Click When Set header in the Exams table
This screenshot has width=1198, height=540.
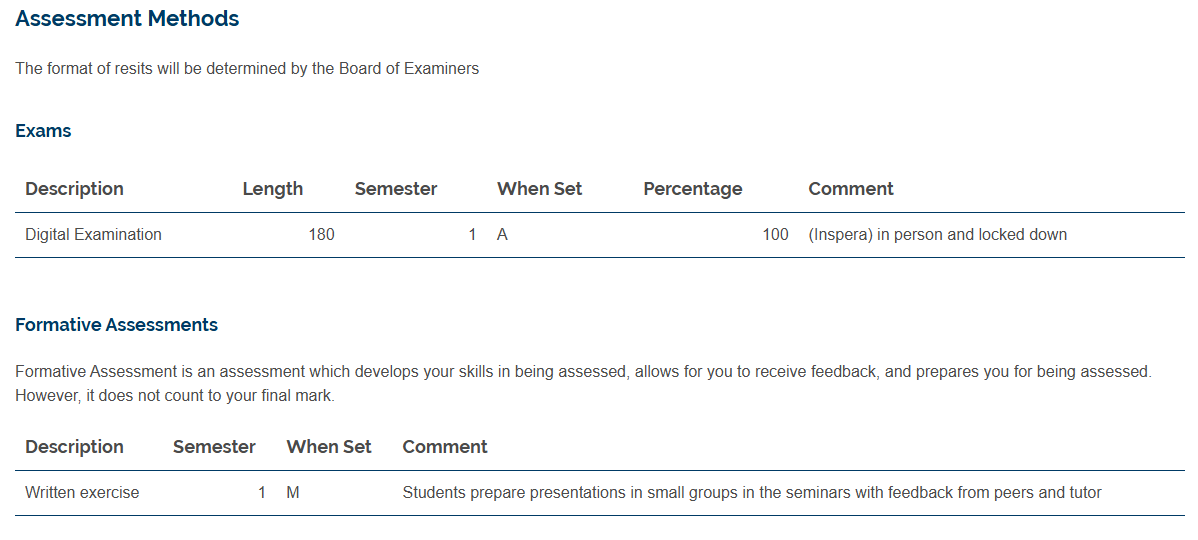point(539,189)
